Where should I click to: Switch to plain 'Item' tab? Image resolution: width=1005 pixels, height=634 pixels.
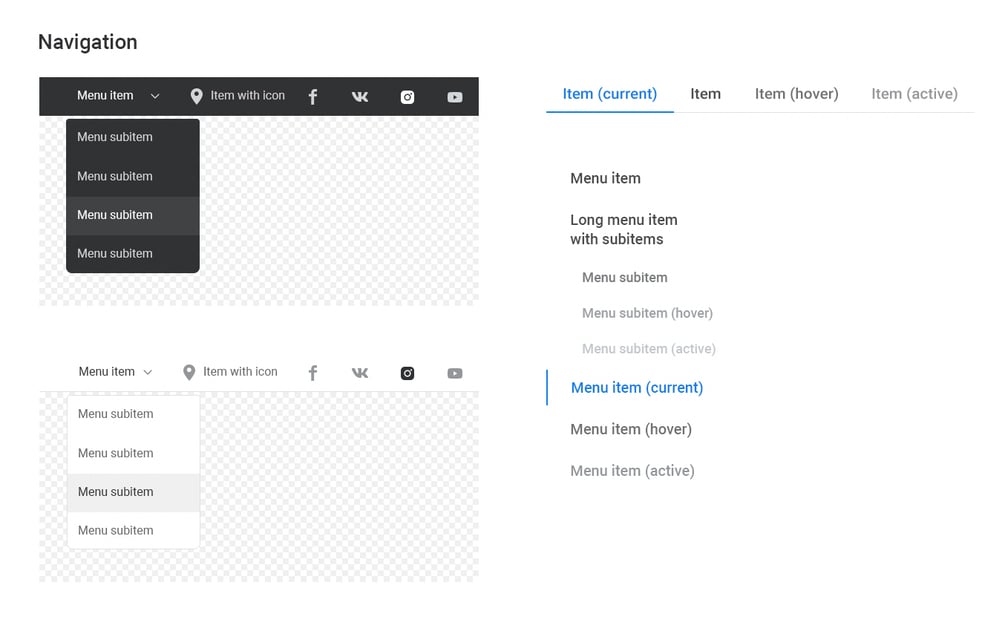[x=706, y=94]
